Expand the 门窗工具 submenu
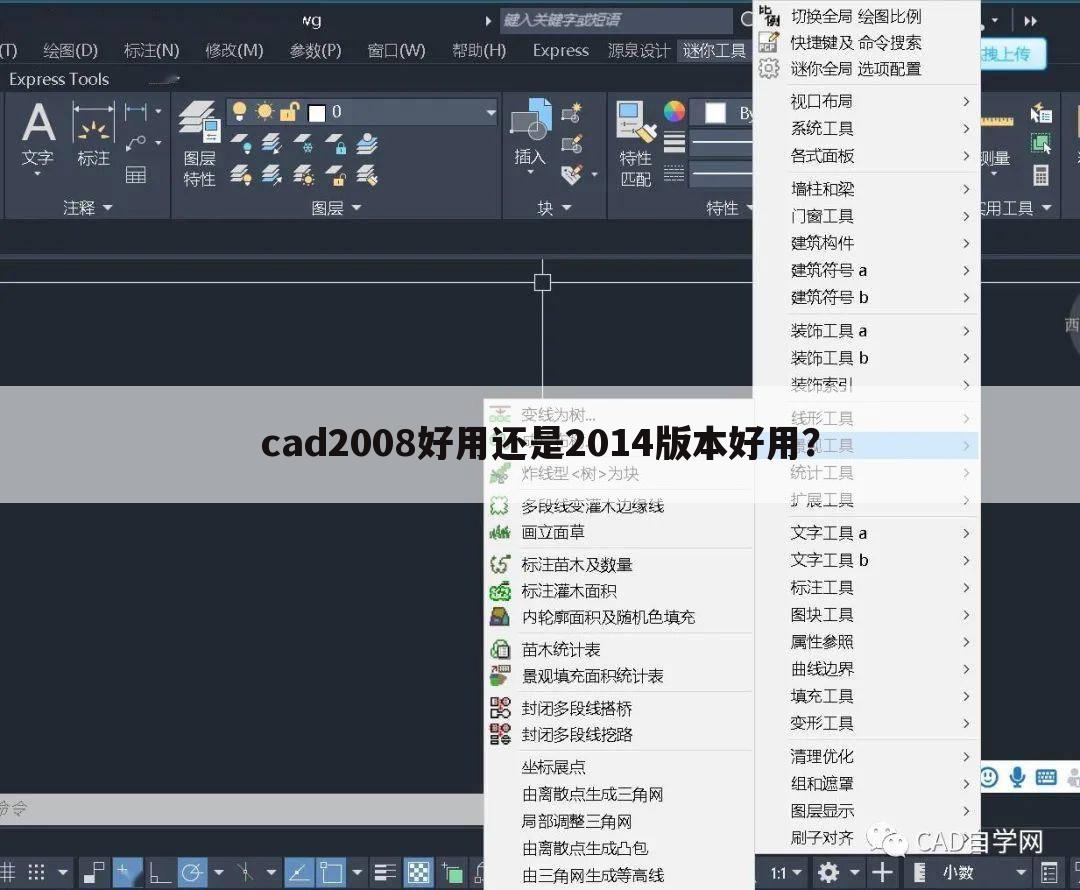Viewport: 1080px width, 890px height. [x=867, y=216]
